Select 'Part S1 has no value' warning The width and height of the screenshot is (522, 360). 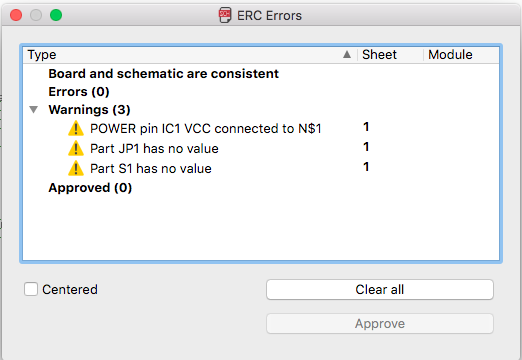(261, 168)
